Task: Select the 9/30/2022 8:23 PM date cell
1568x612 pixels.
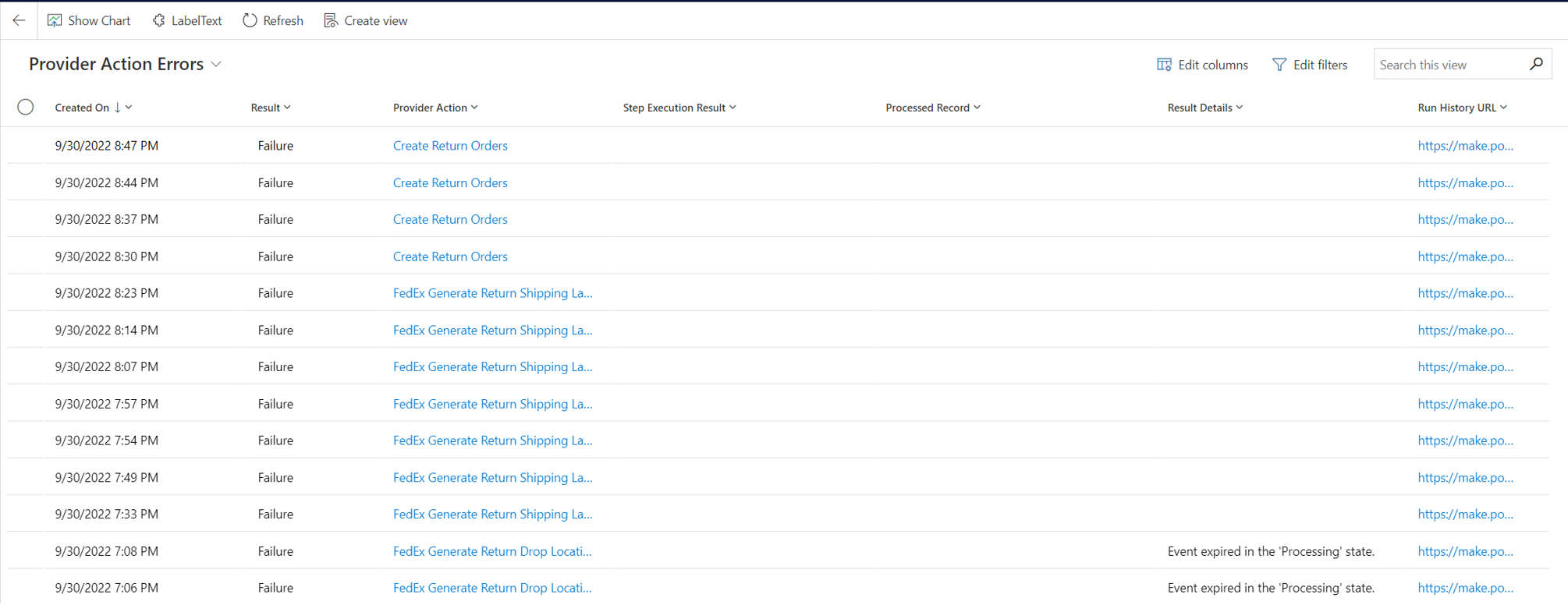Action: click(107, 293)
